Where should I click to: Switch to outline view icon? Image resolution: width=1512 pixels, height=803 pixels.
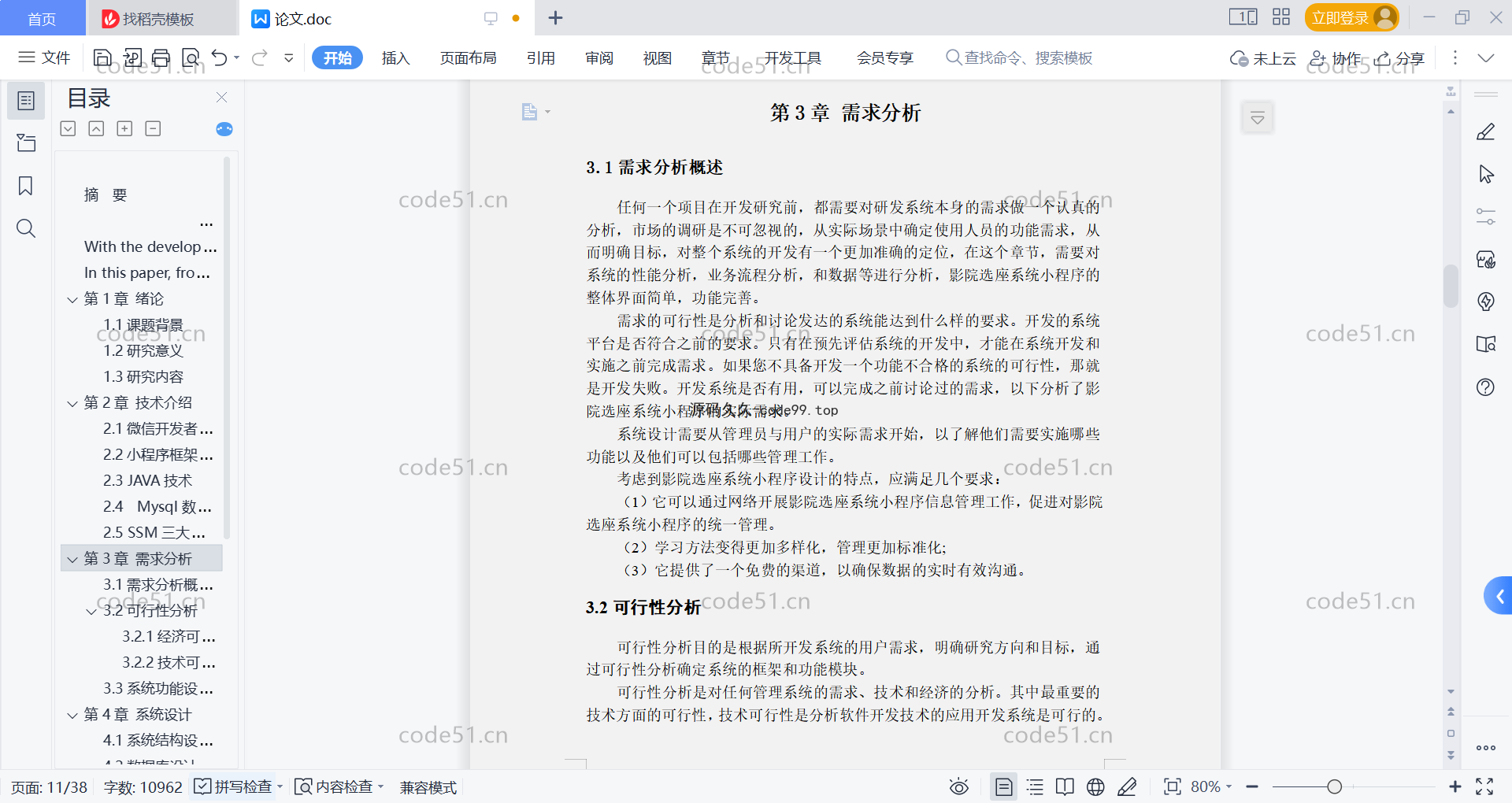tap(1035, 786)
